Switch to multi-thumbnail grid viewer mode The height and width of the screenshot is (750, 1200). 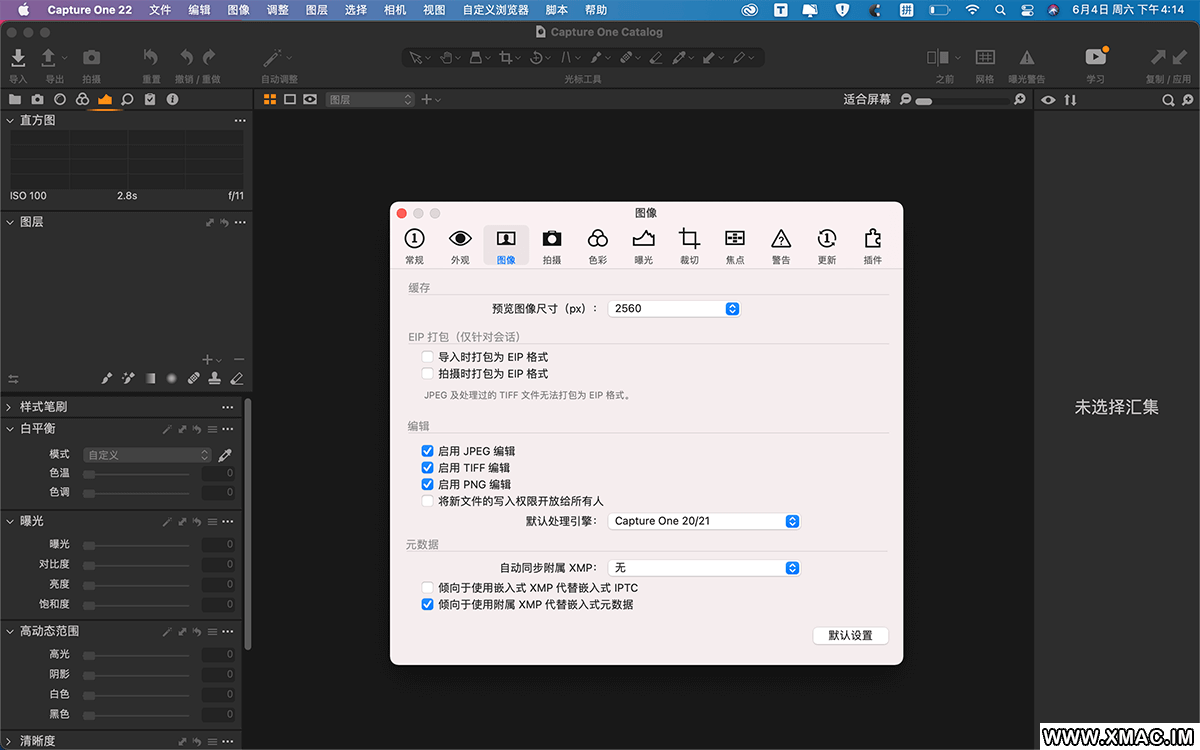pos(269,100)
